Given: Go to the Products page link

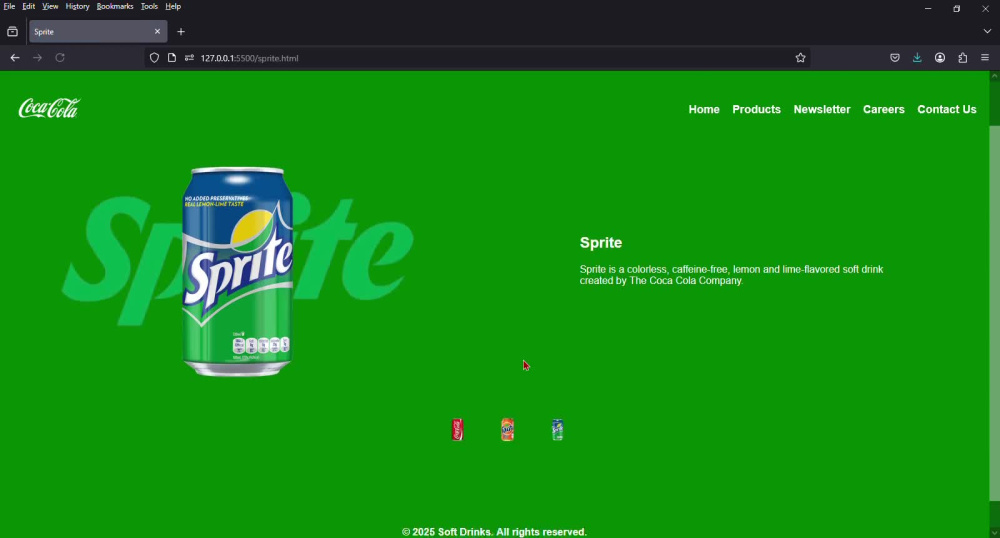Looking at the screenshot, I should tap(756, 110).
